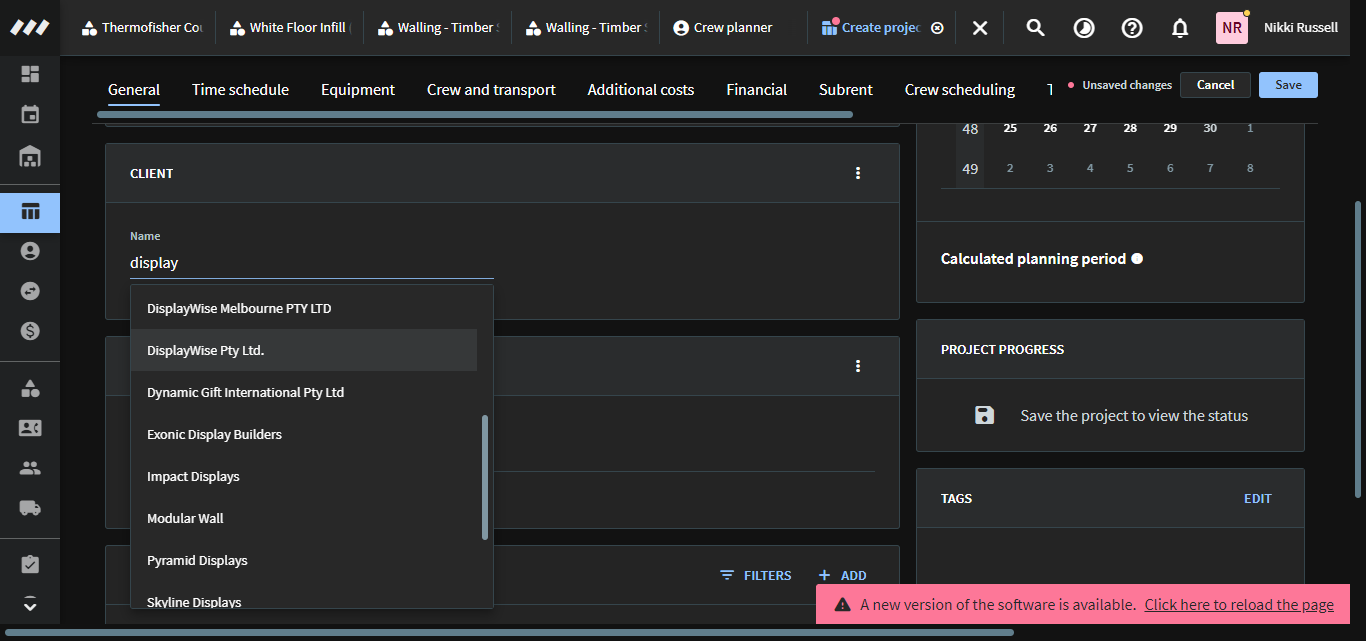The height and width of the screenshot is (641, 1366).
Task: Open the Financial tab
Action: point(757,90)
